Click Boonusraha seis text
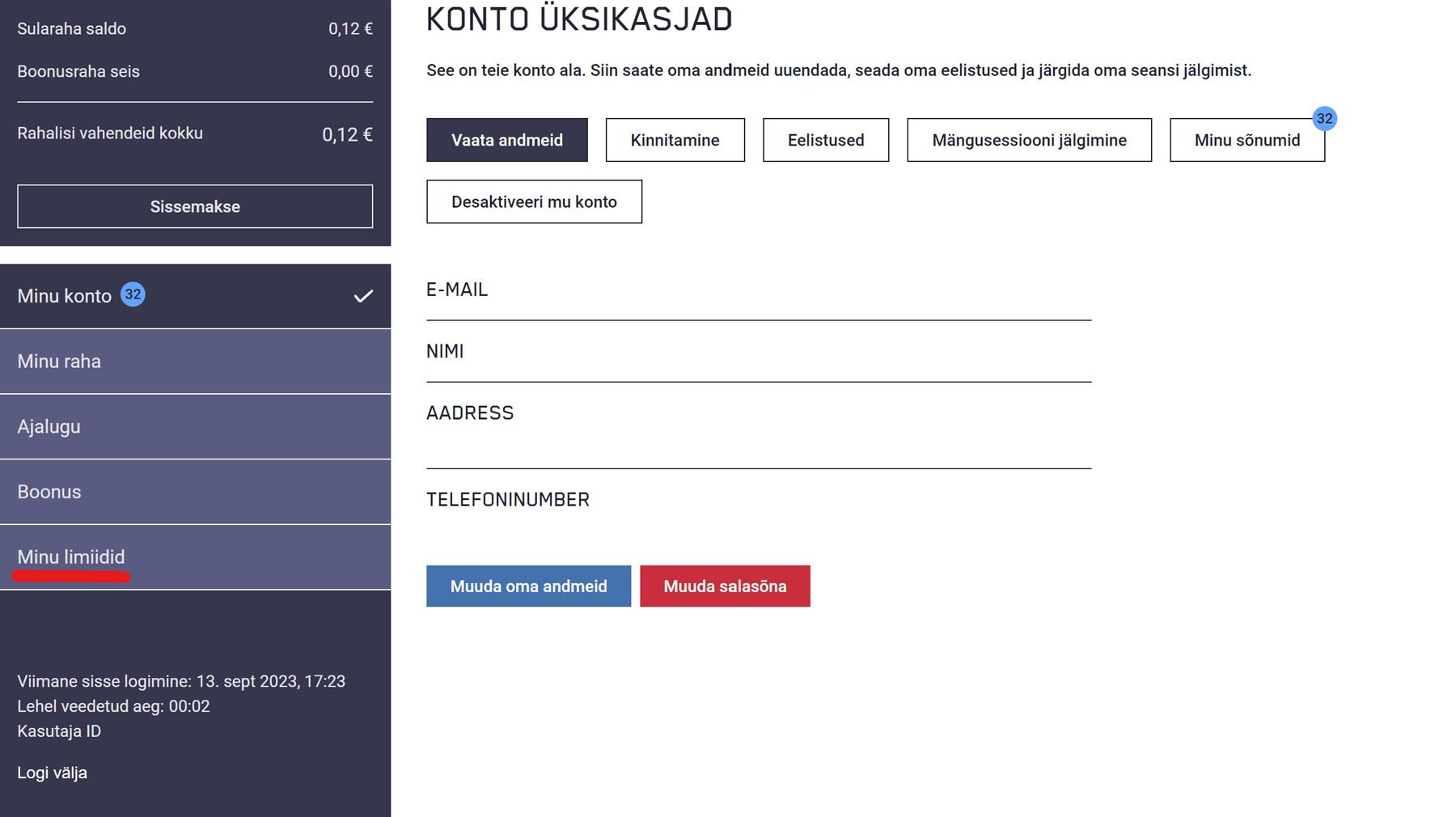Screen dimensions: 1456x817 (78, 71)
